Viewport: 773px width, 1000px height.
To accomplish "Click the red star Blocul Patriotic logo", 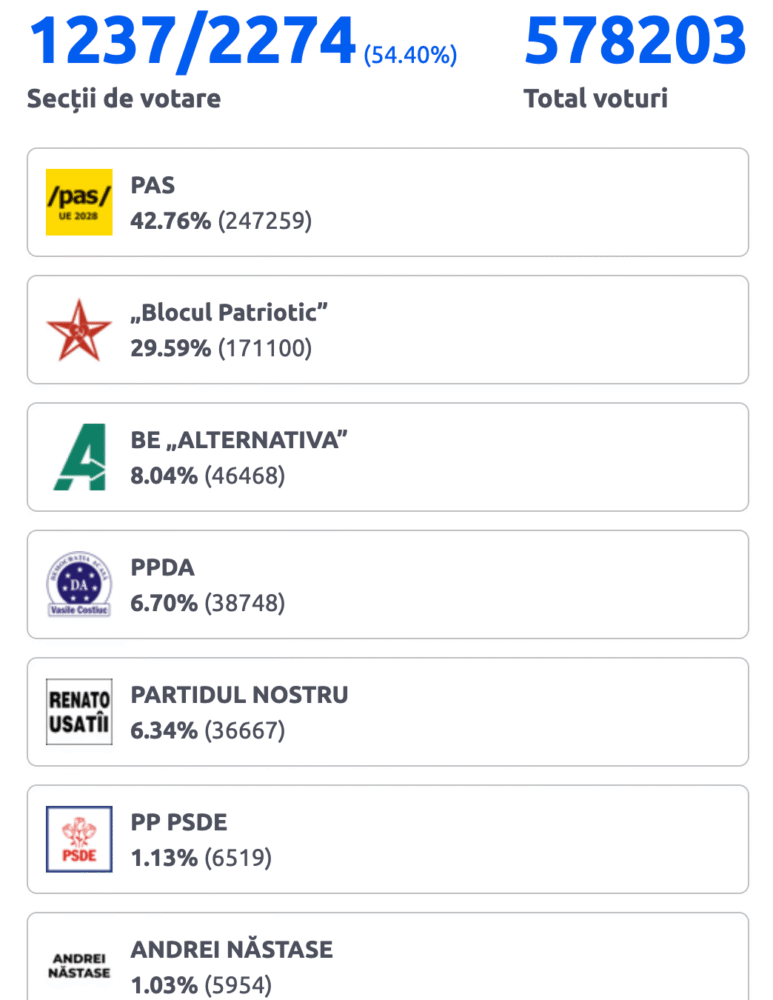I will (79, 330).
